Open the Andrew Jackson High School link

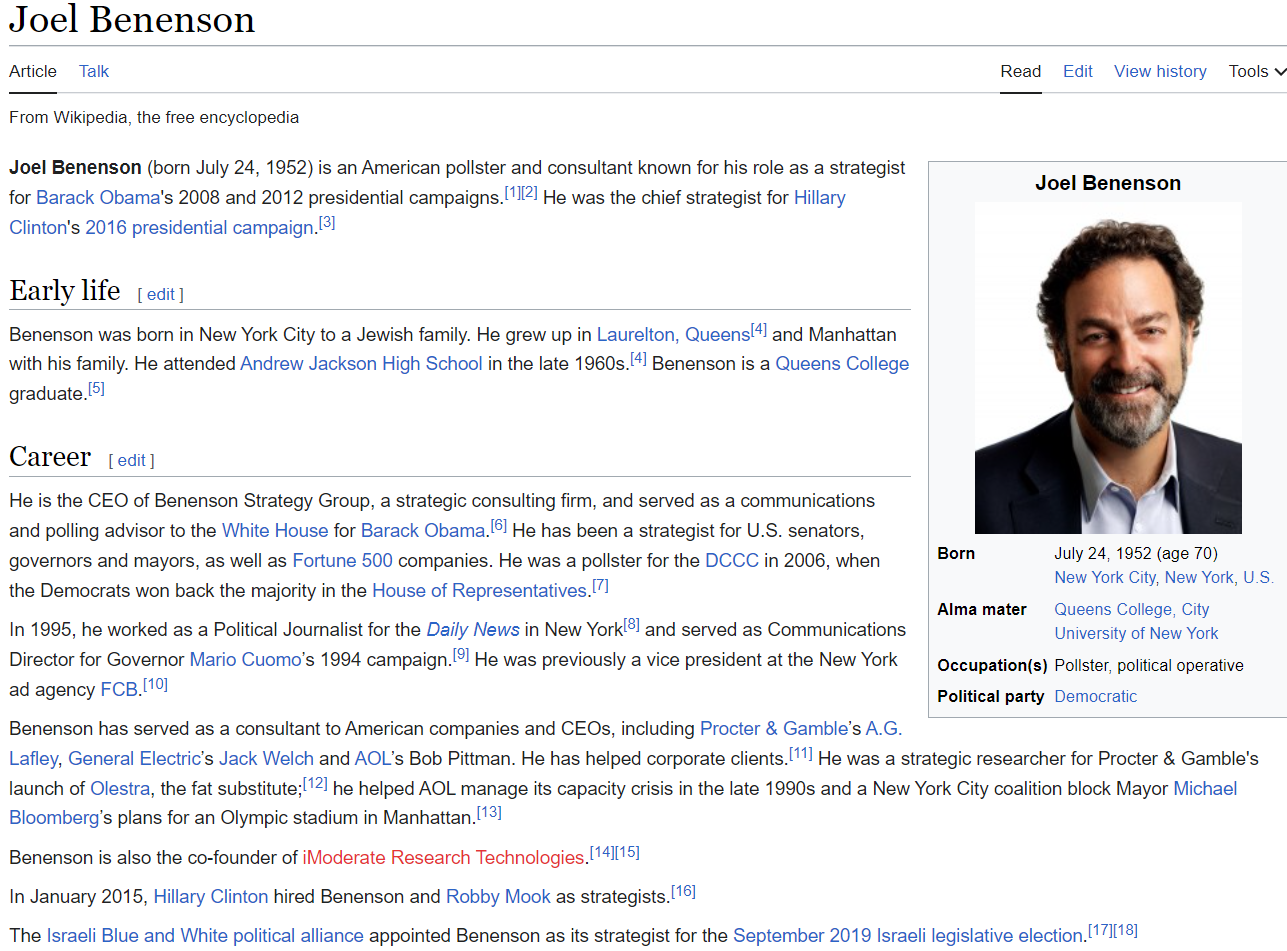point(361,364)
